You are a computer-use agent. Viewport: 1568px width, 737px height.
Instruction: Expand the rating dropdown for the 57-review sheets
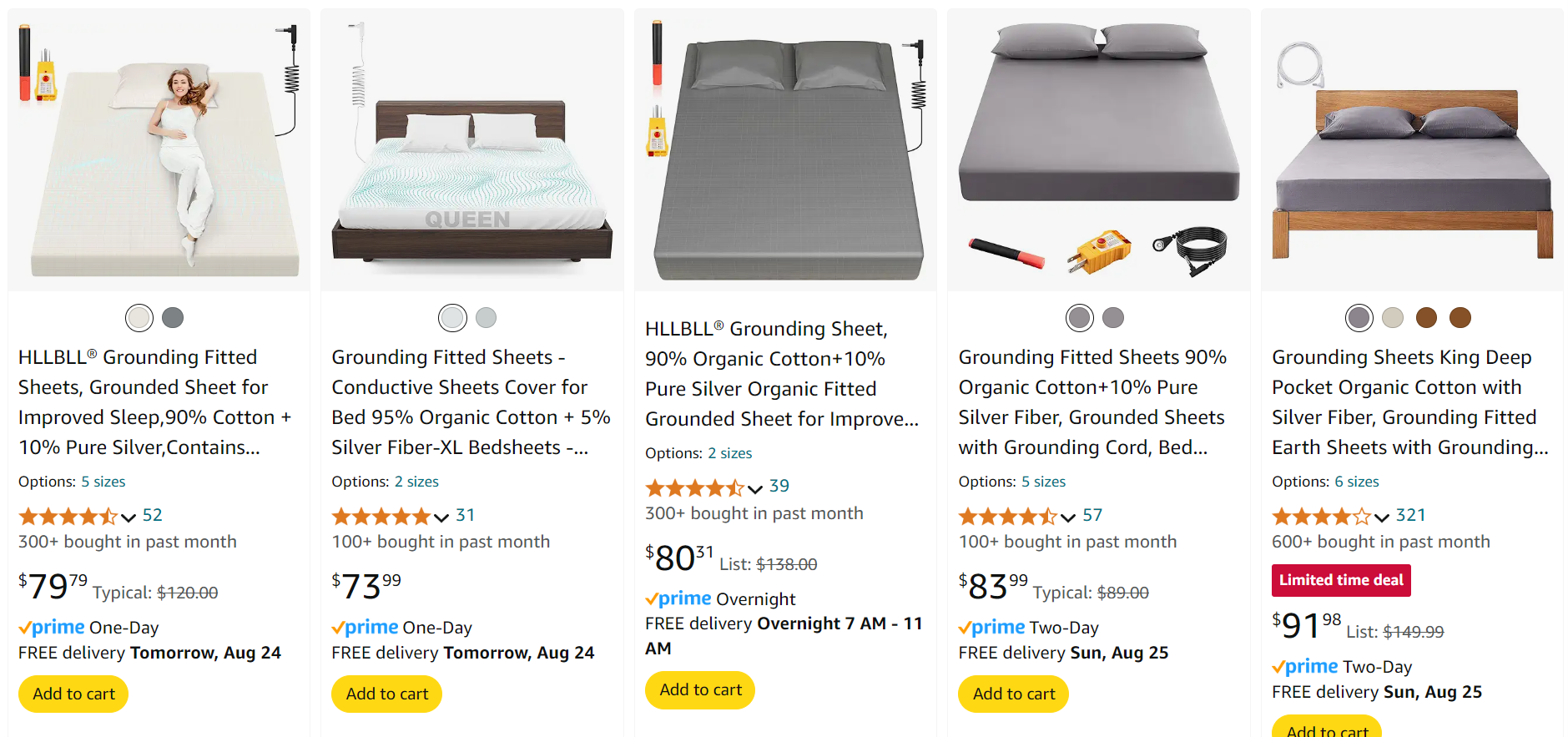[1067, 517]
